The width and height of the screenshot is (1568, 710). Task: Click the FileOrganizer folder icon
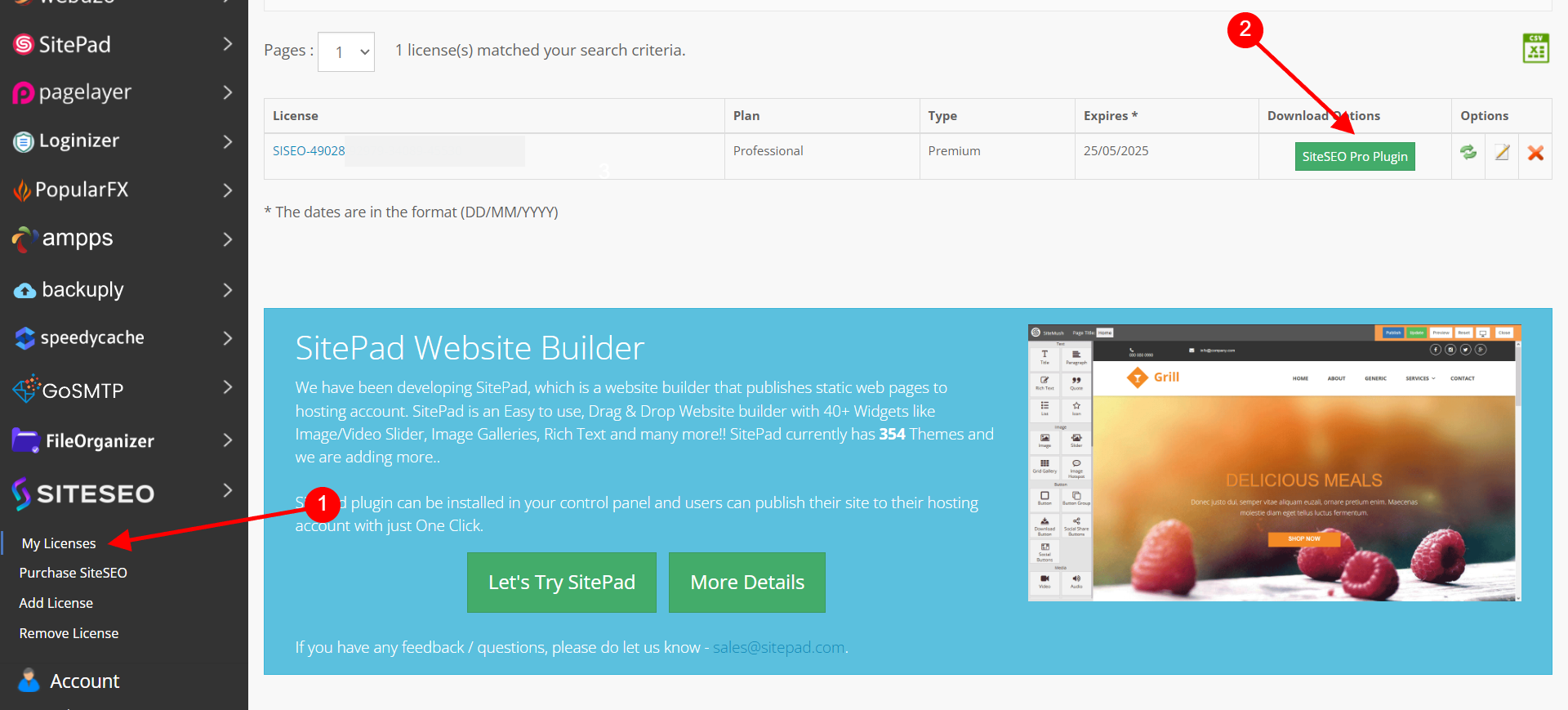[x=26, y=441]
